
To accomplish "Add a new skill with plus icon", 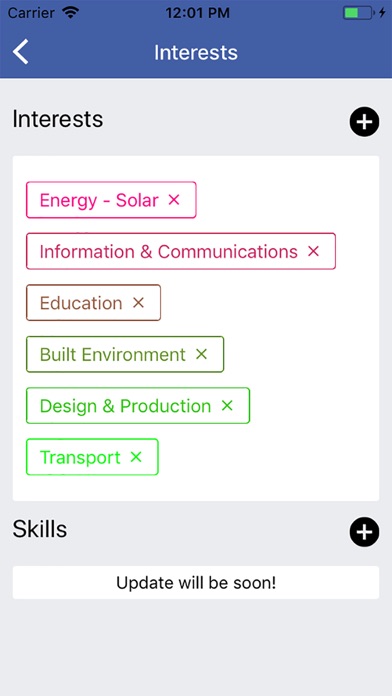I will point(364,532).
